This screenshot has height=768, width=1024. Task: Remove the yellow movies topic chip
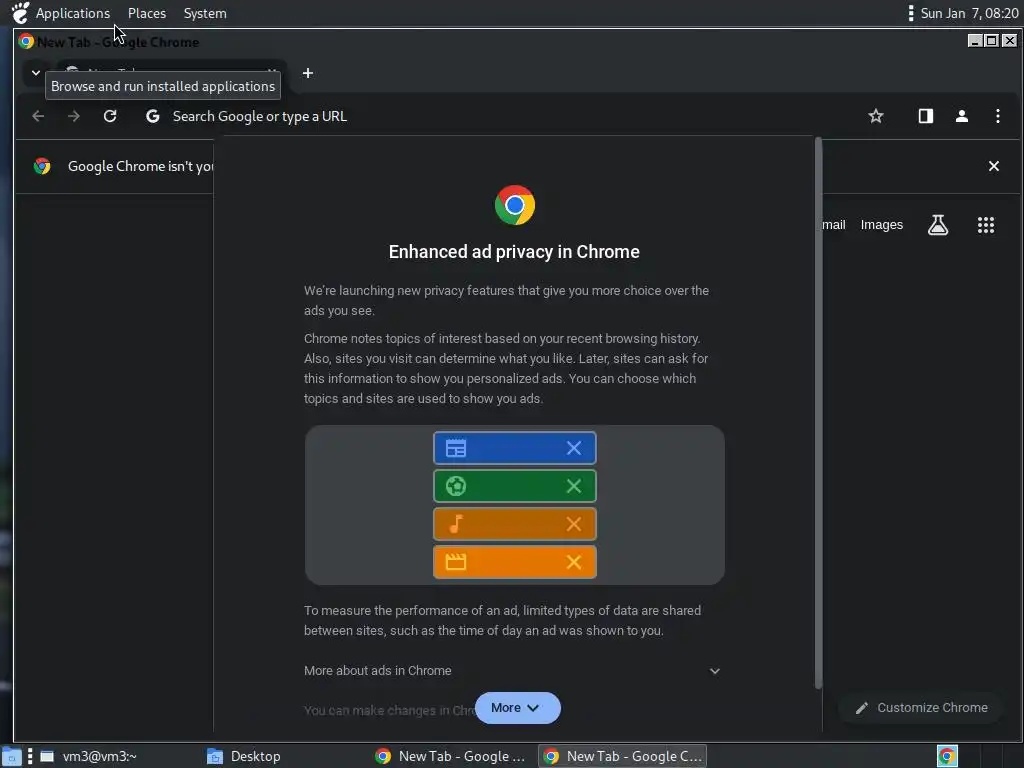point(573,562)
